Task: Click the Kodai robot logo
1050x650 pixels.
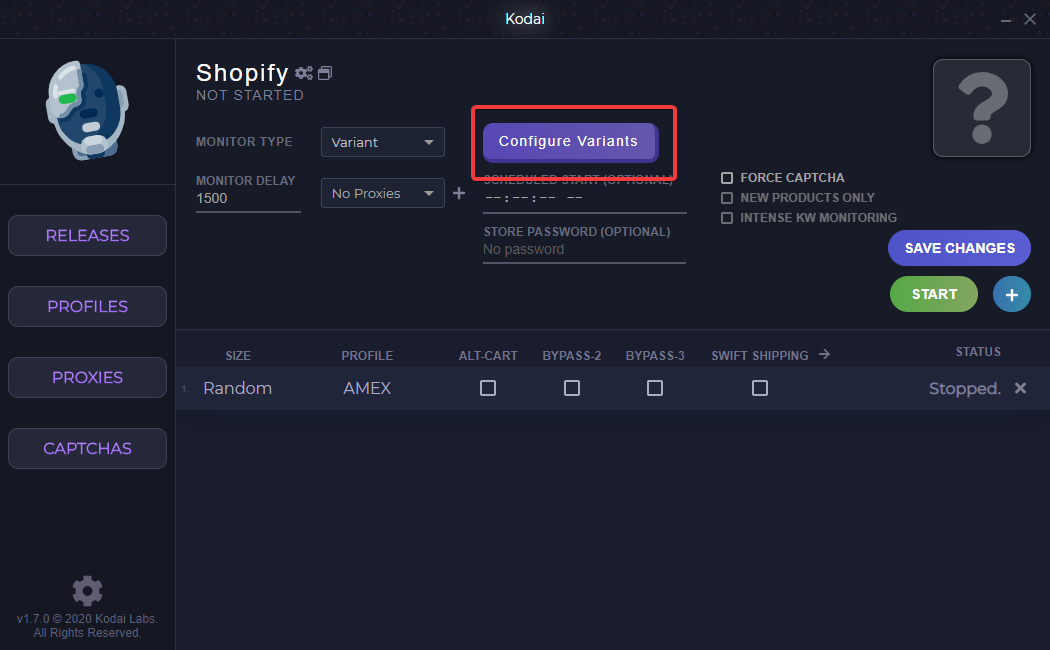Action: click(88, 110)
